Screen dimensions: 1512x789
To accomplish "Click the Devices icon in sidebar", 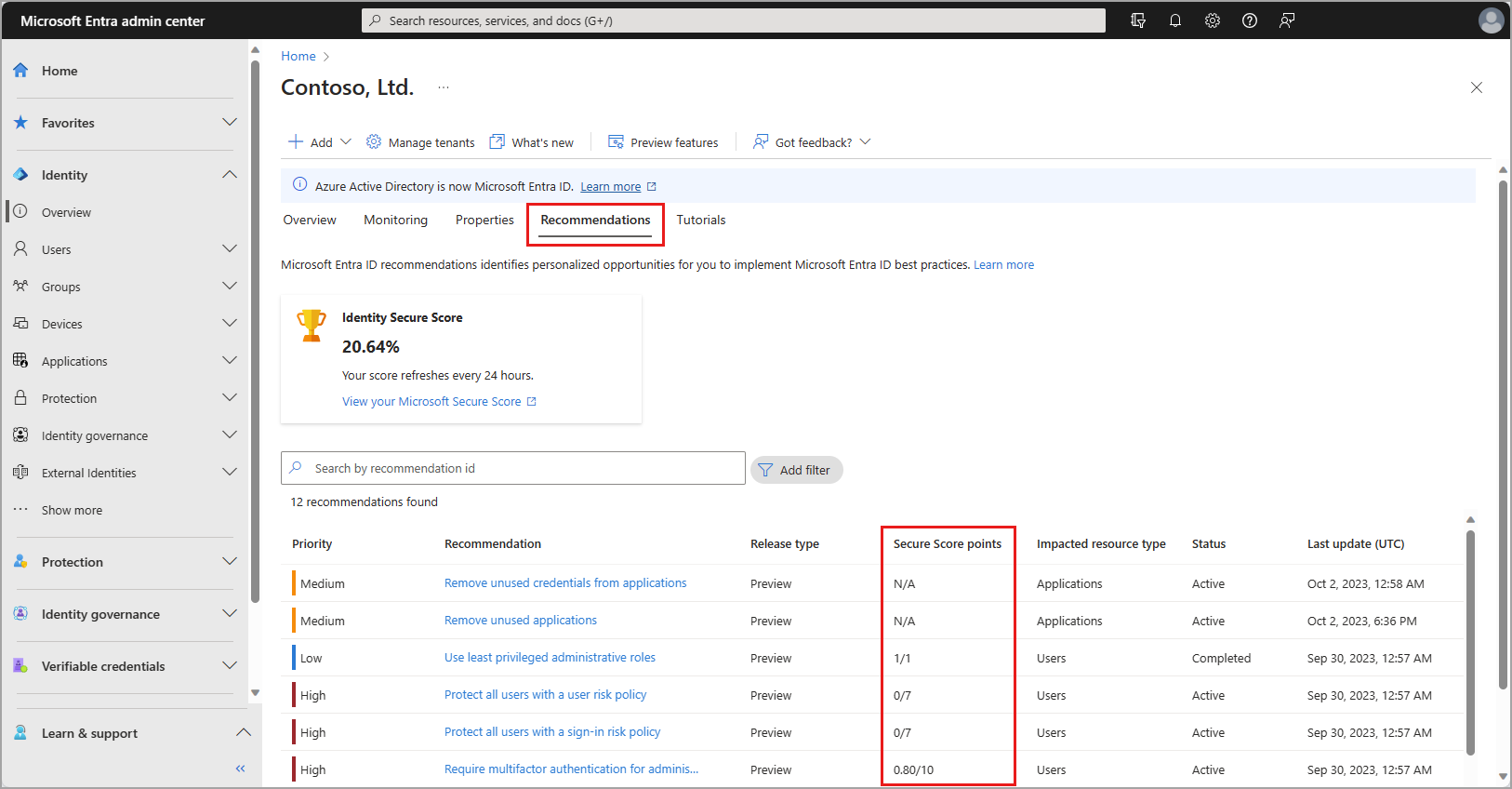I will (x=20, y=323).
